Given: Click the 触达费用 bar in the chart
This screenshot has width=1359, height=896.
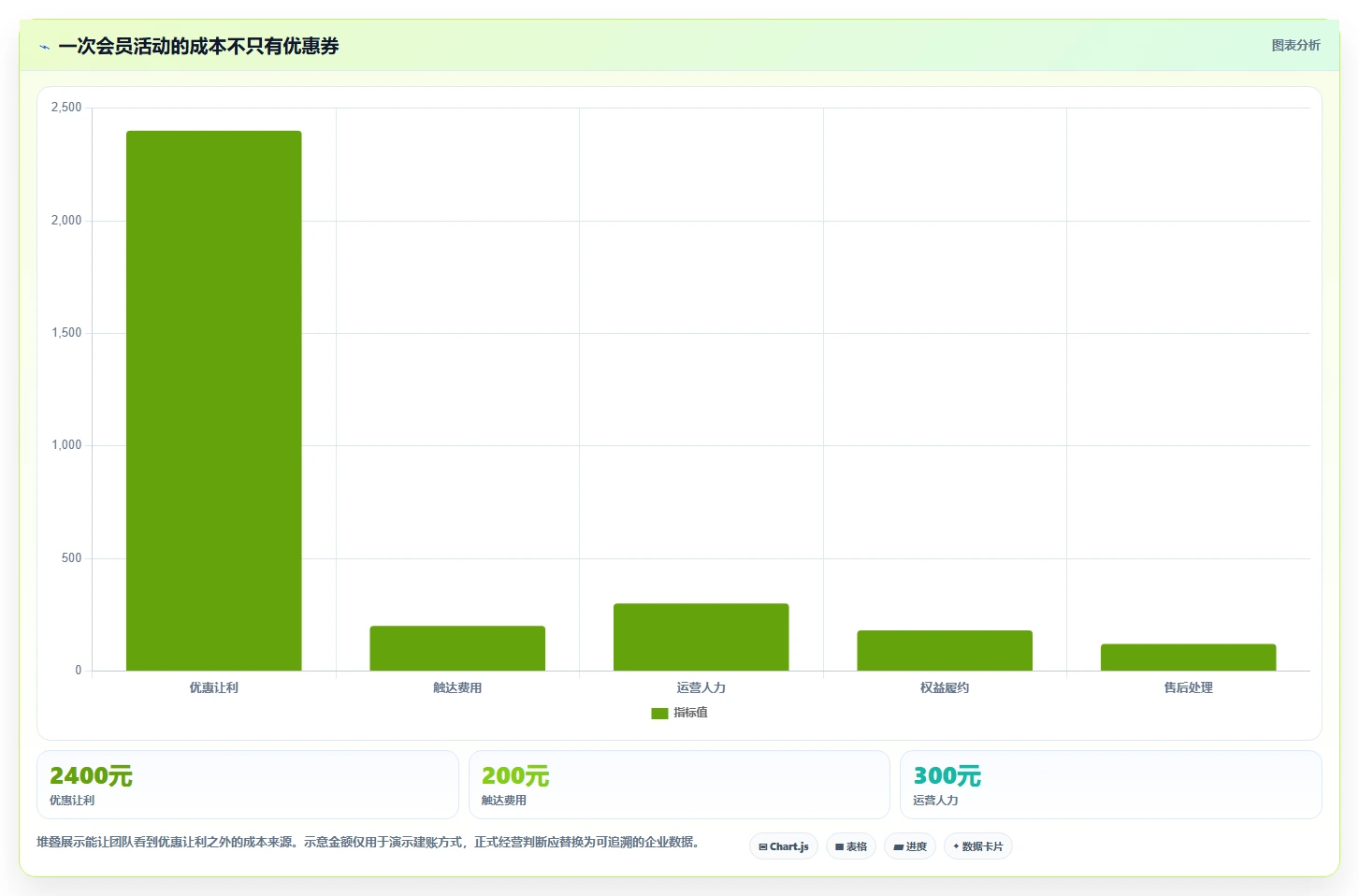Looking at the screenshot, I should [457, 648].
